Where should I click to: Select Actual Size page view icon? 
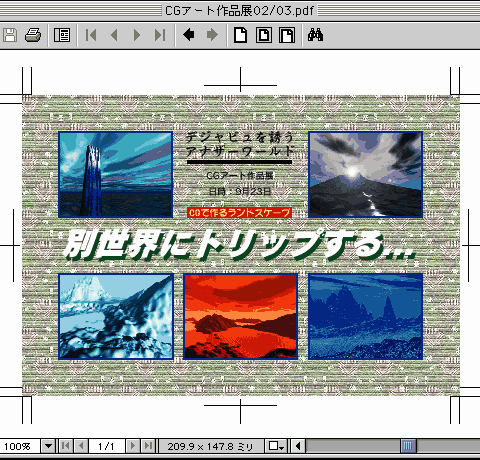tap(241, 35)
